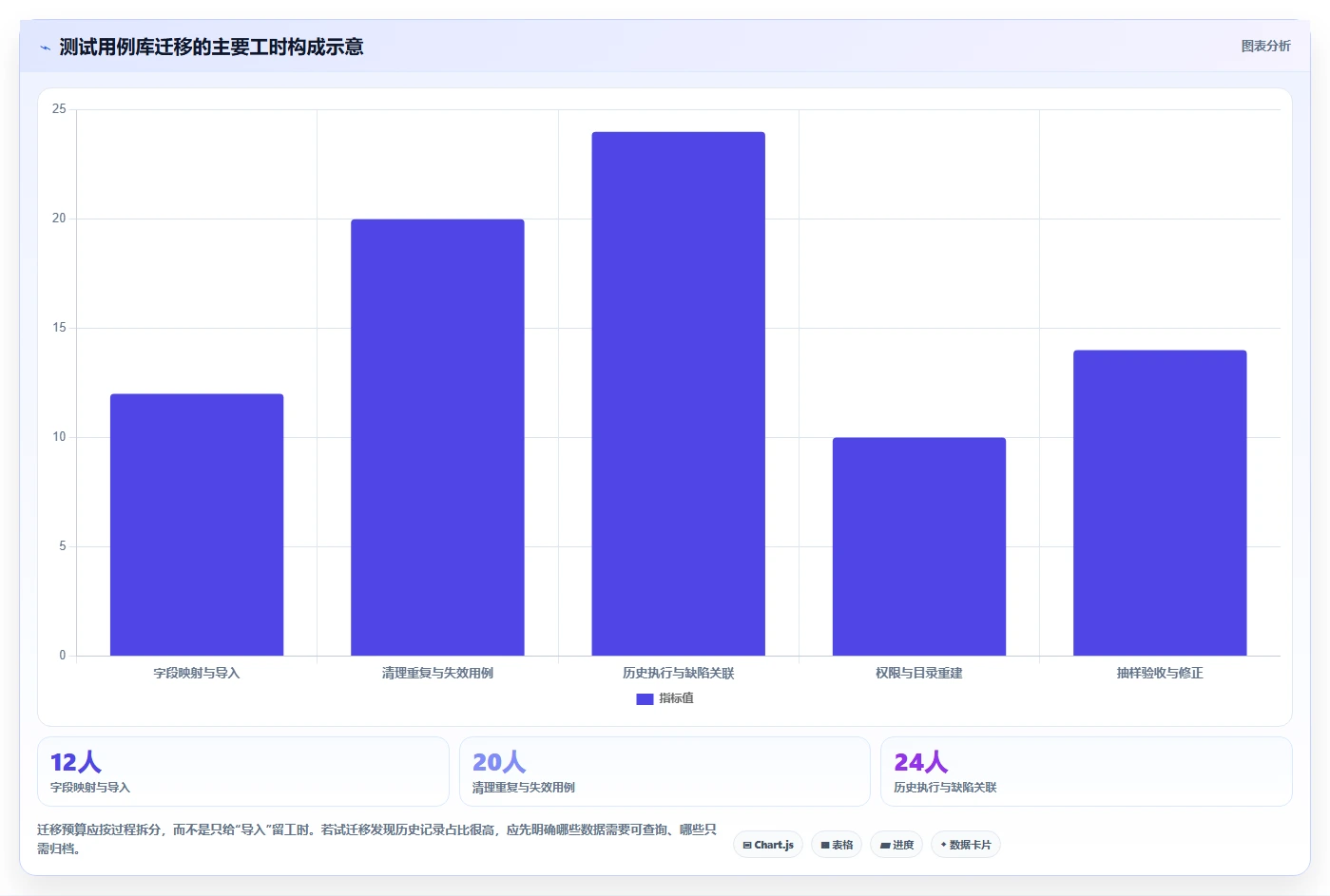Click the 权限与目录重建 x-axis label
Viewport: 1330px width, 896px height.
pos(919,673)
